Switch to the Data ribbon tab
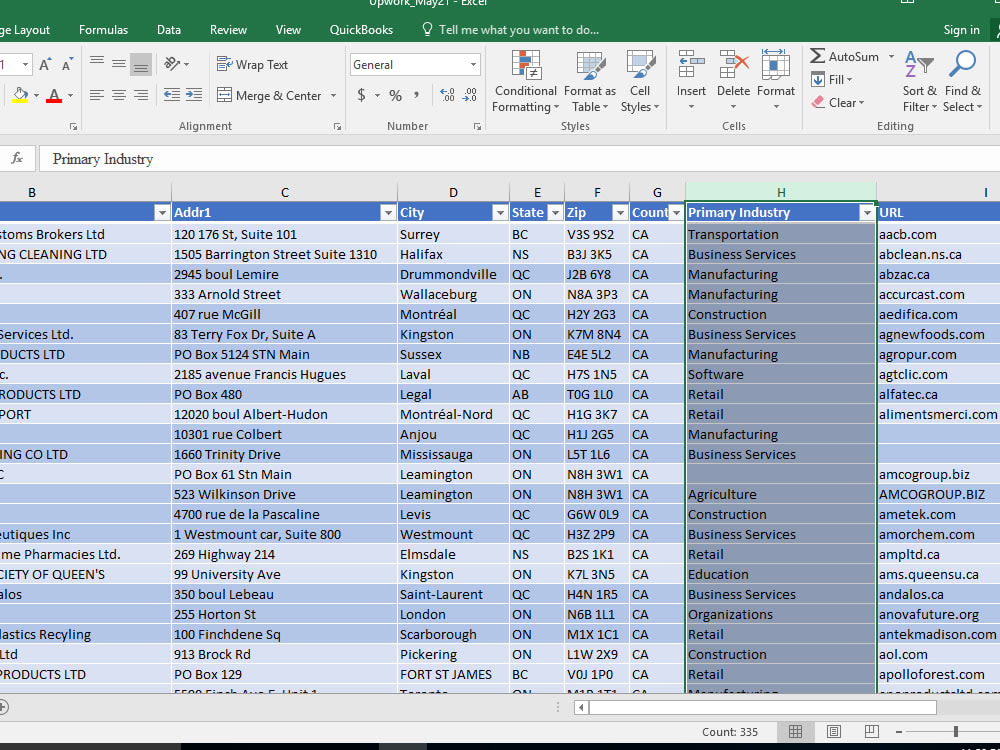 (168, 29)
